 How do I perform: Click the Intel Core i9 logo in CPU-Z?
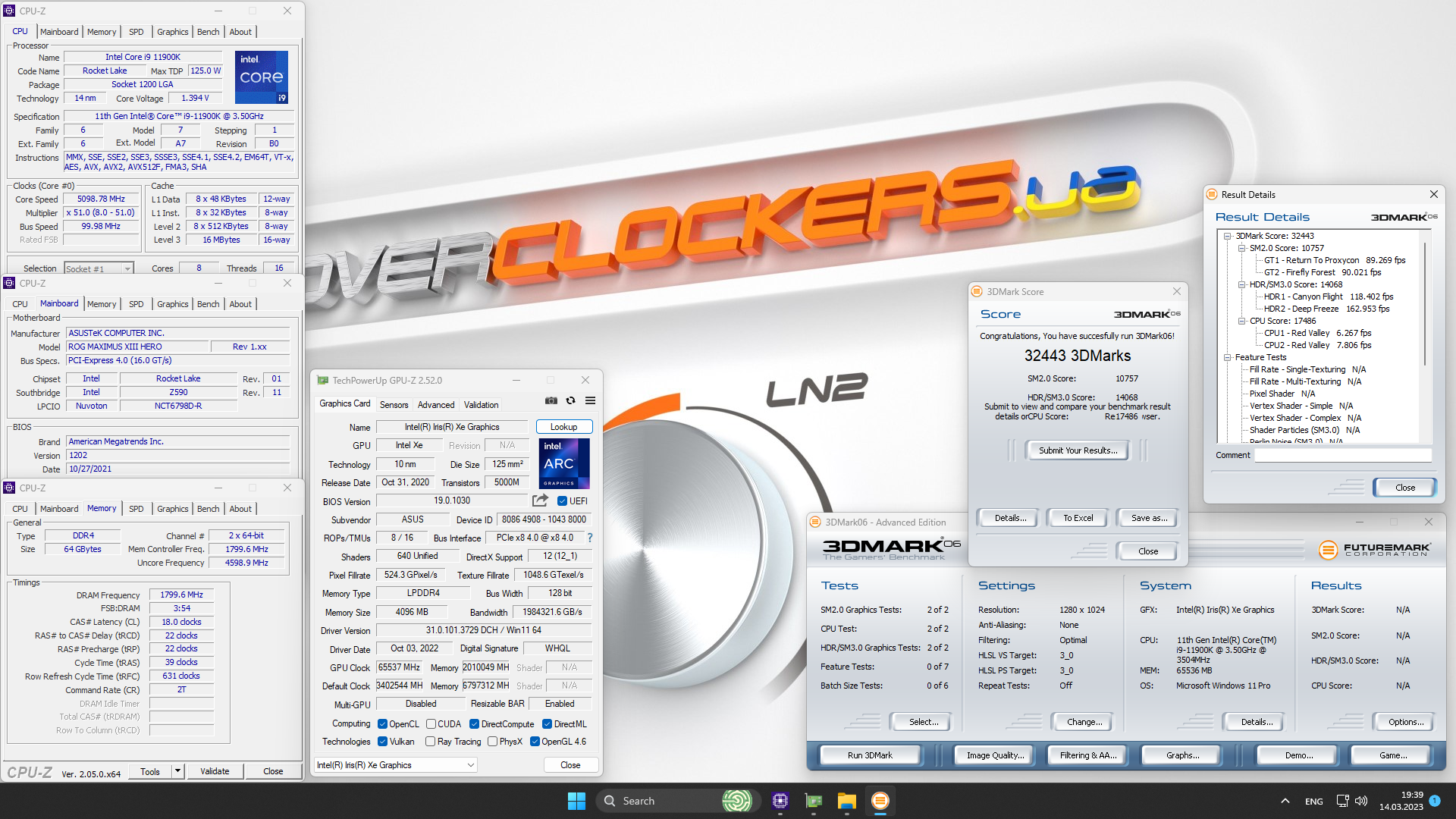tap(262, 77)
